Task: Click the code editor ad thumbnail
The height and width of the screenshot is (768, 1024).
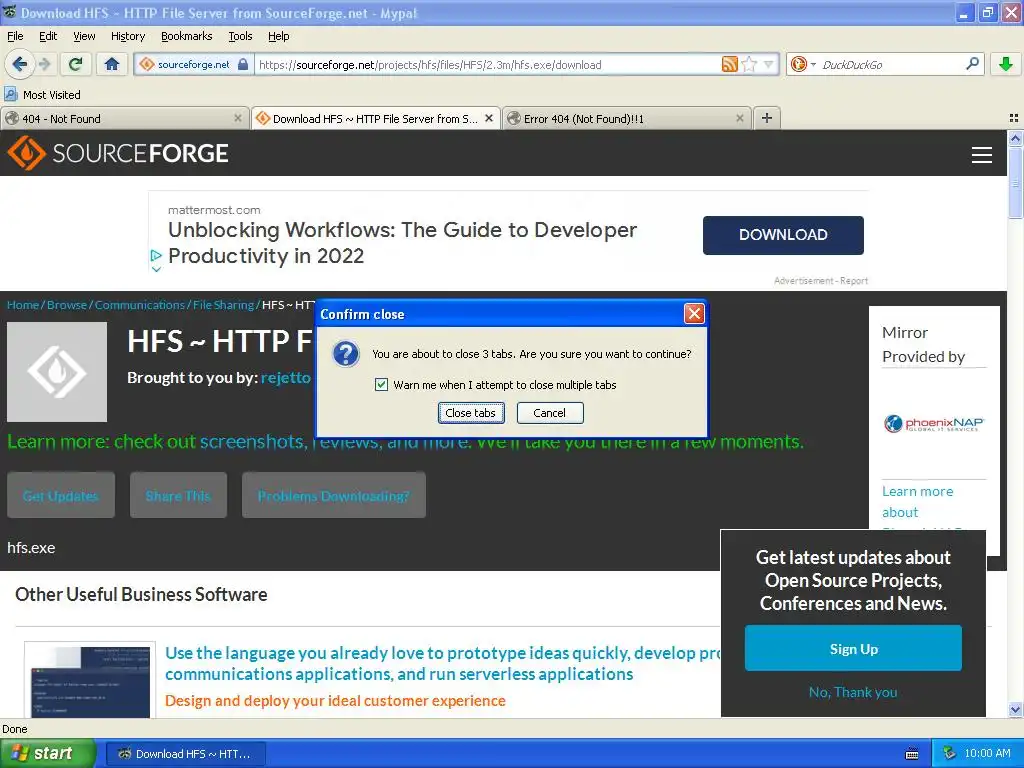Action: pyautogui.click(x=90, y=680)
